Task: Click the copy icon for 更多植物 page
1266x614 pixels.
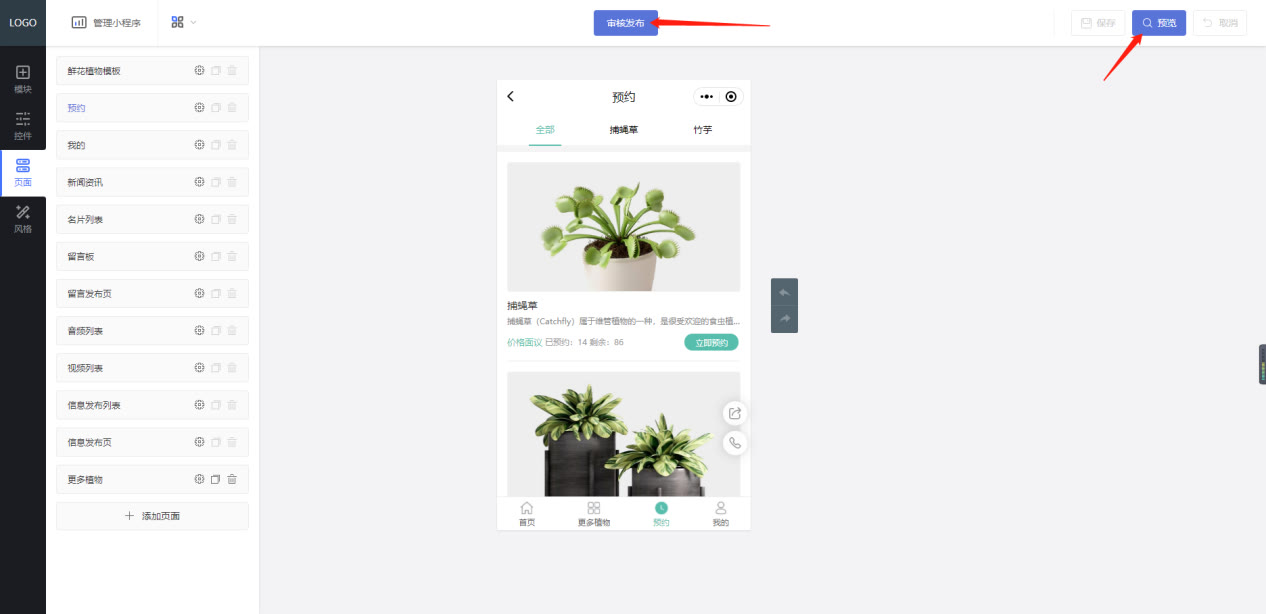Action: (215, 479)
